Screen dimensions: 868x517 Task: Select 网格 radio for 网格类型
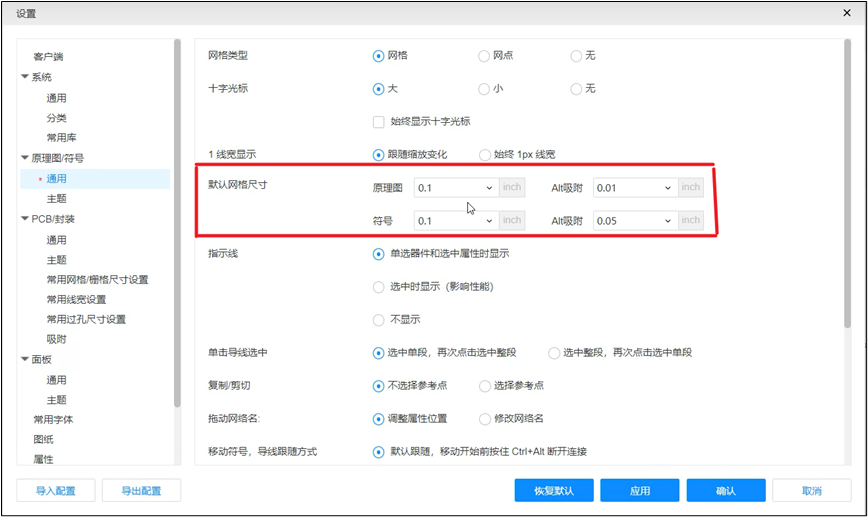point(378,56)
